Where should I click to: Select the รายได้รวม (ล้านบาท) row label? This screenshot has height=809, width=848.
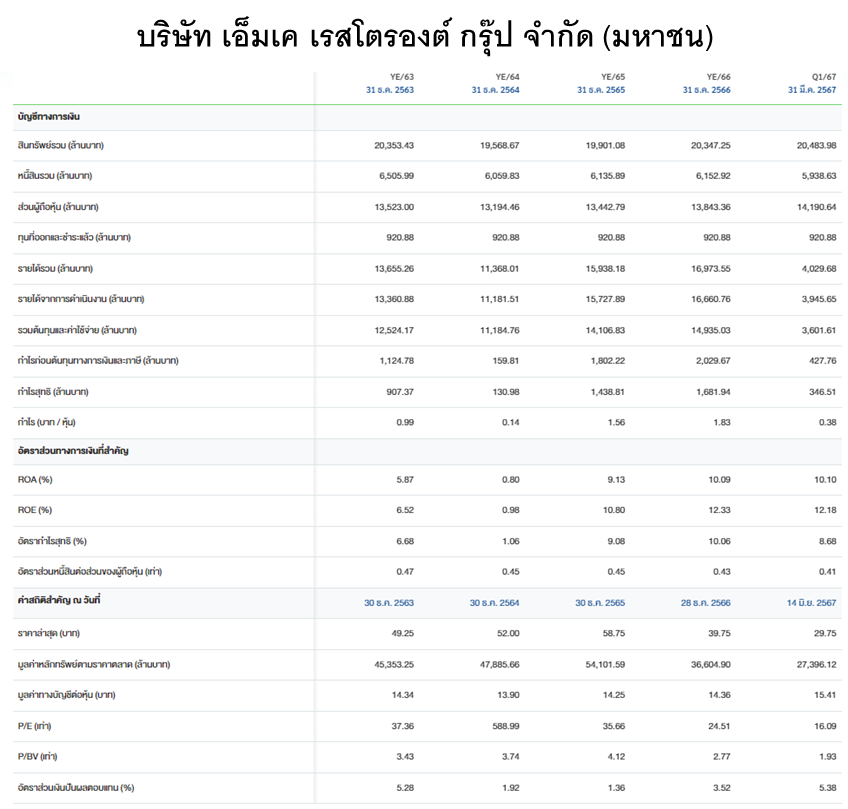tap(55, 268)
